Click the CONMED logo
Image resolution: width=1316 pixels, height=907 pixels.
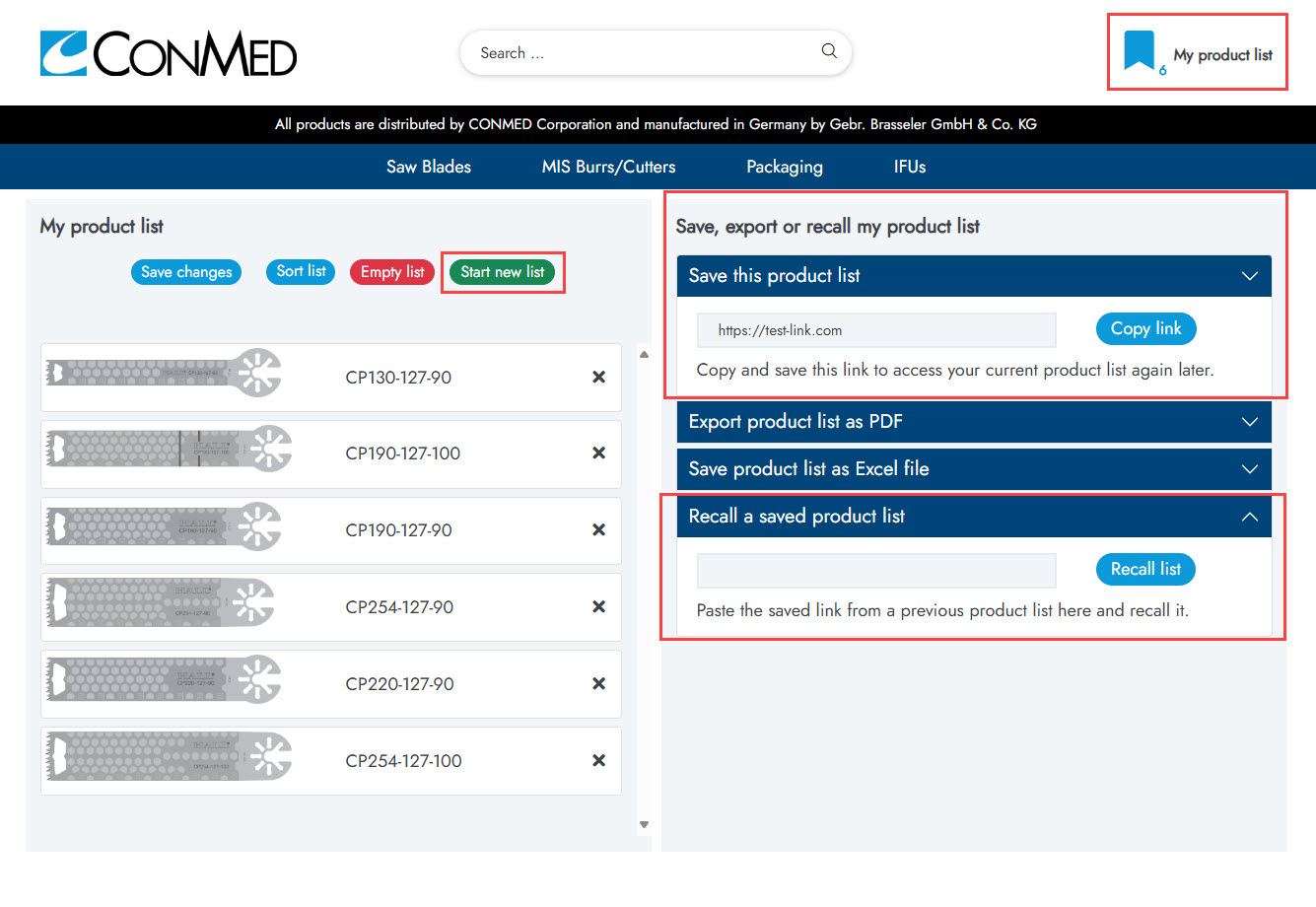tap(168, 56)
